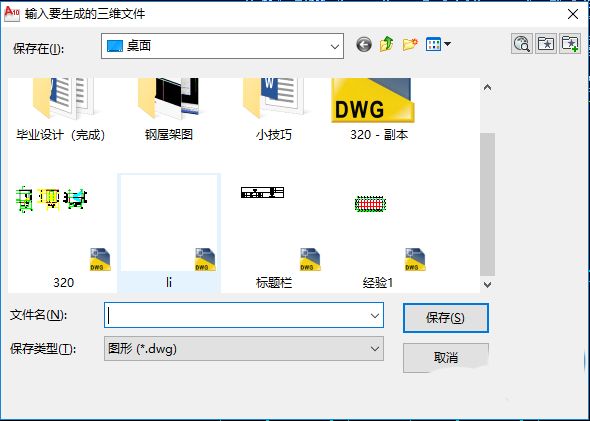Open the 保存类型 file type dropdown

[x=244, y=349]
